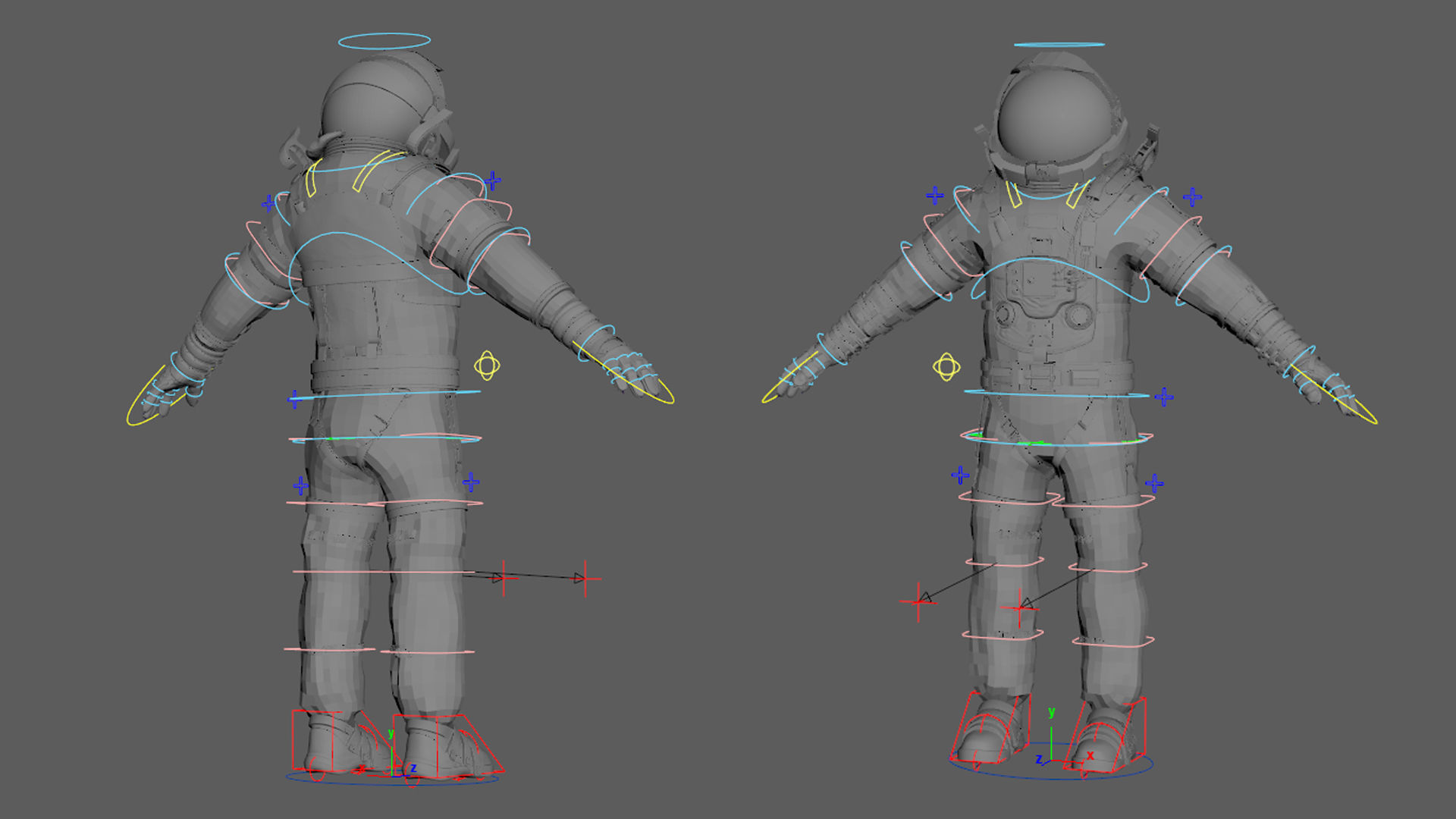Viewport: 1456px width, 819px height.
Task: Pick yellow gear-shaped control beside back-view astronaut's waist
Action: (x=487, y=366)
